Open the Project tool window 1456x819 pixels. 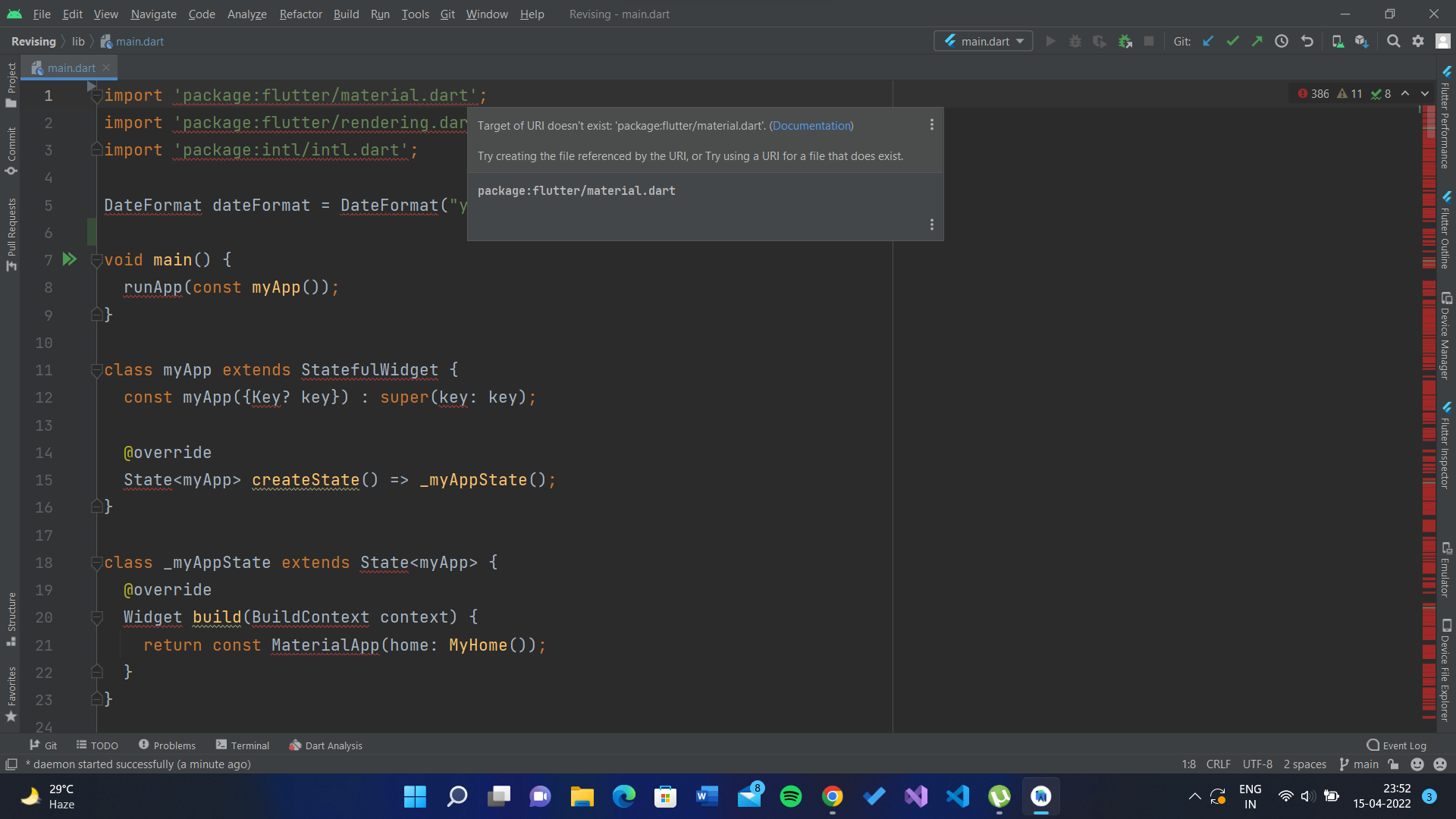click(11, 84)
